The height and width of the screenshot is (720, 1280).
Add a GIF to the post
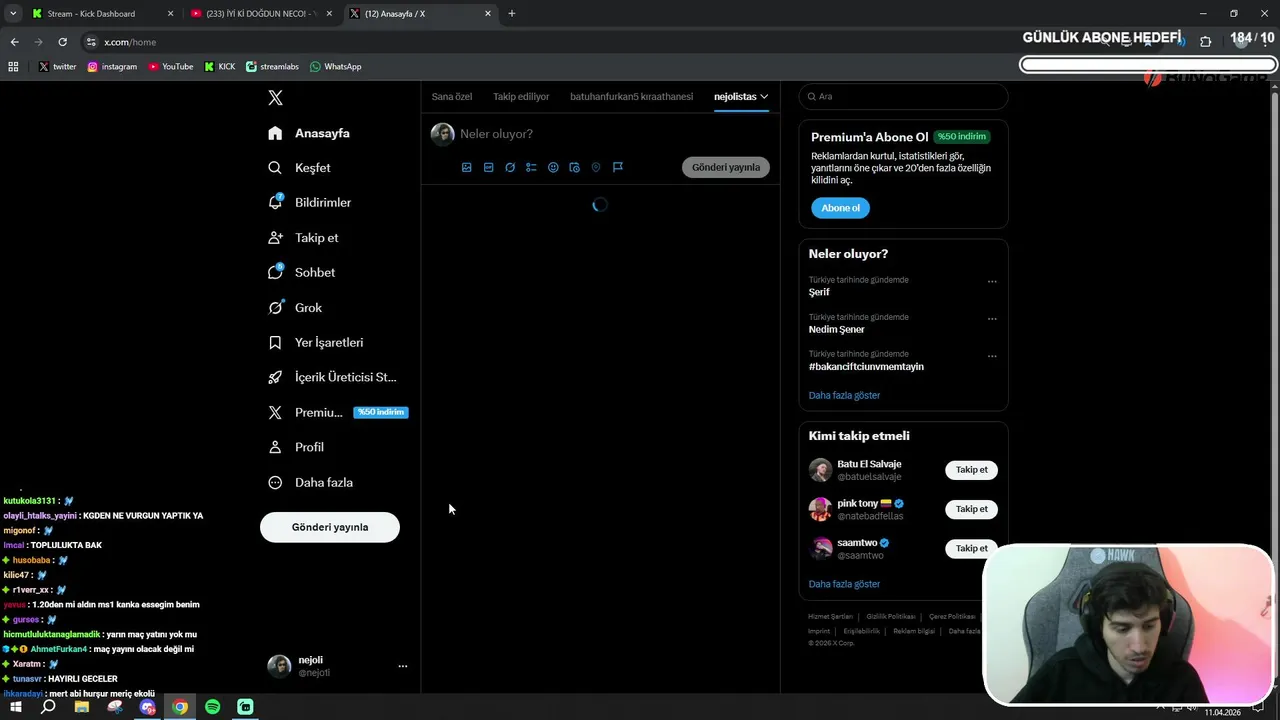(488, 167)
